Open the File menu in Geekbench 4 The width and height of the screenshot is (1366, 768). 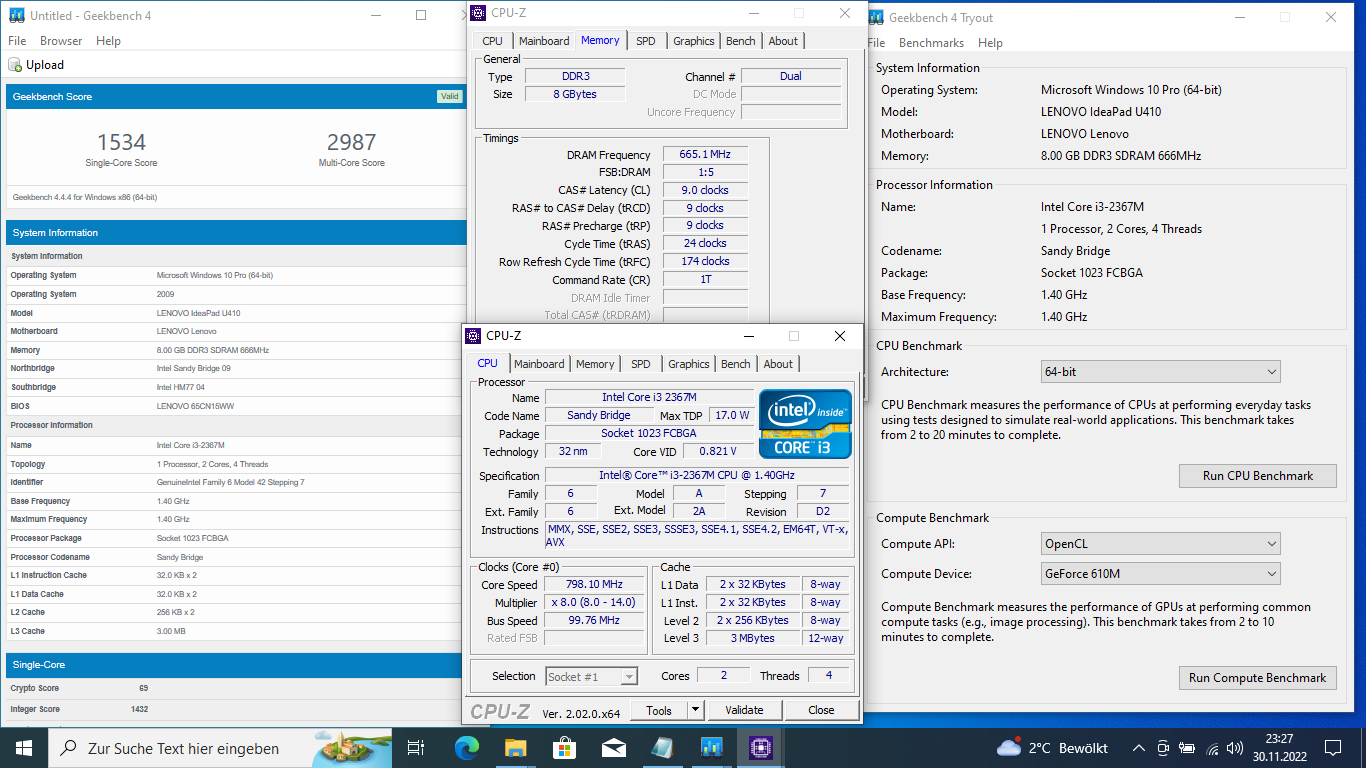tap(17, 41)
